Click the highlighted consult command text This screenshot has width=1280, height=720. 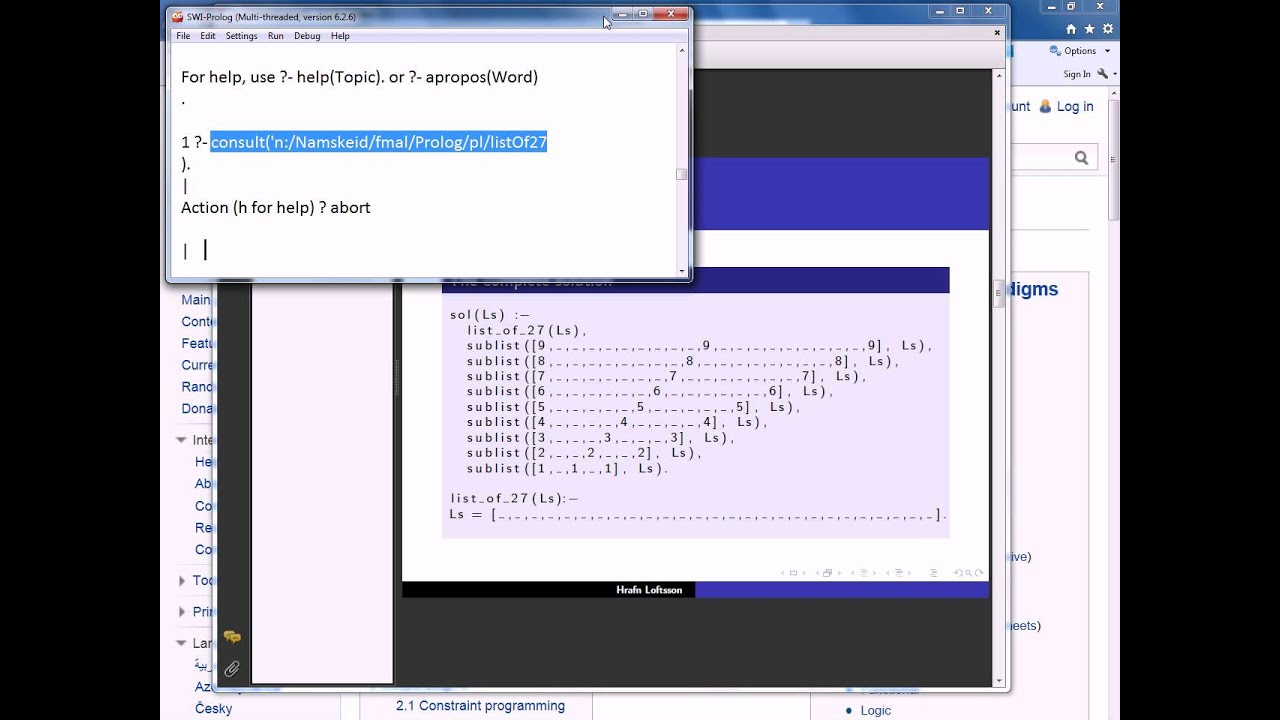(x=379, y=142)
